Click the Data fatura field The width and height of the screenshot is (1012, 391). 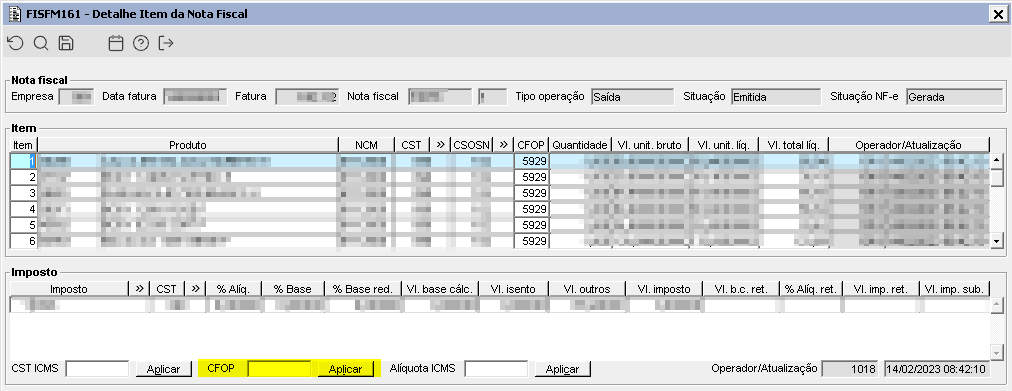[195, 97]
